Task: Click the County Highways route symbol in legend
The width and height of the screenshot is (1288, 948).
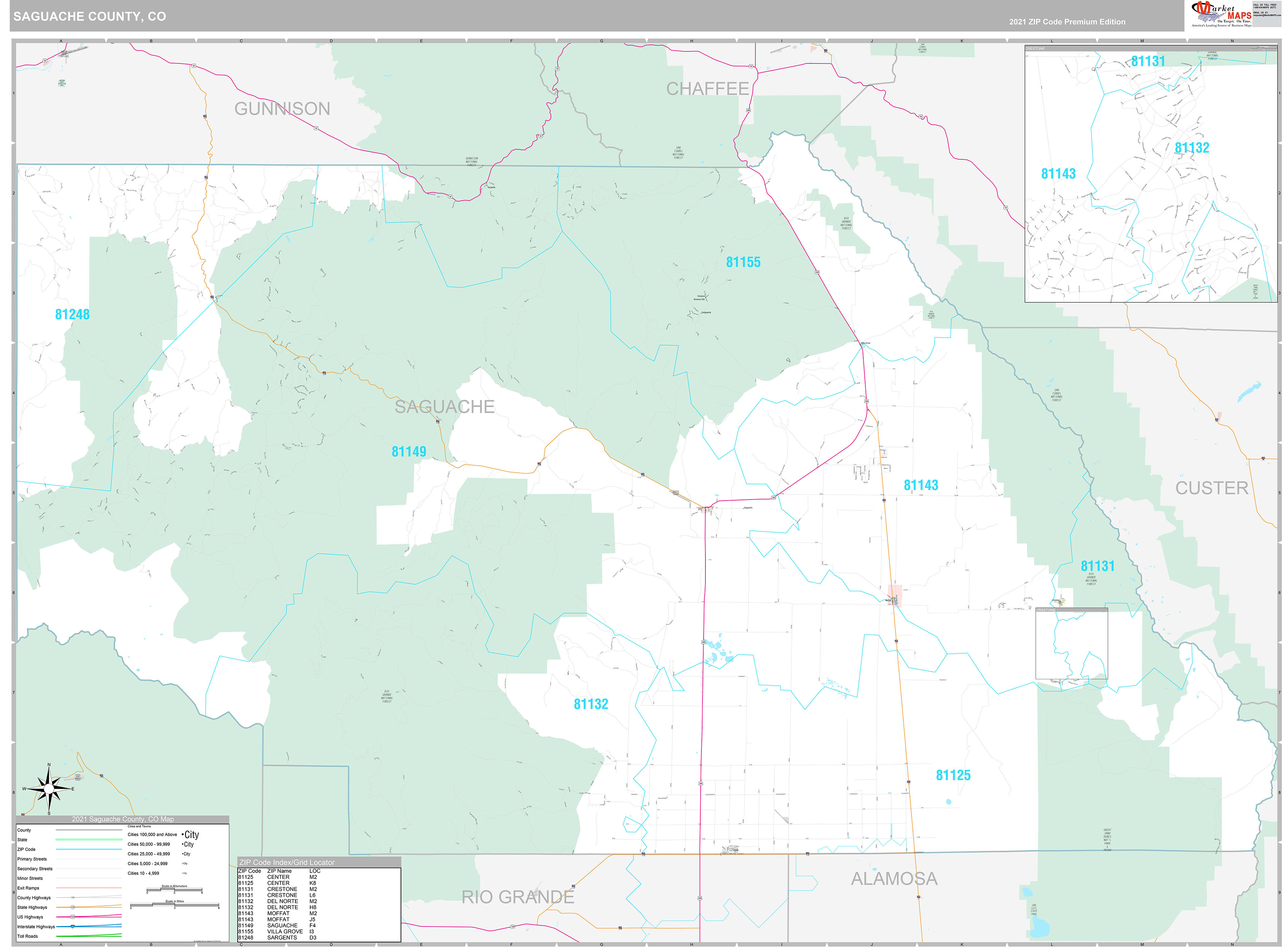Action: tap(73, 898)
